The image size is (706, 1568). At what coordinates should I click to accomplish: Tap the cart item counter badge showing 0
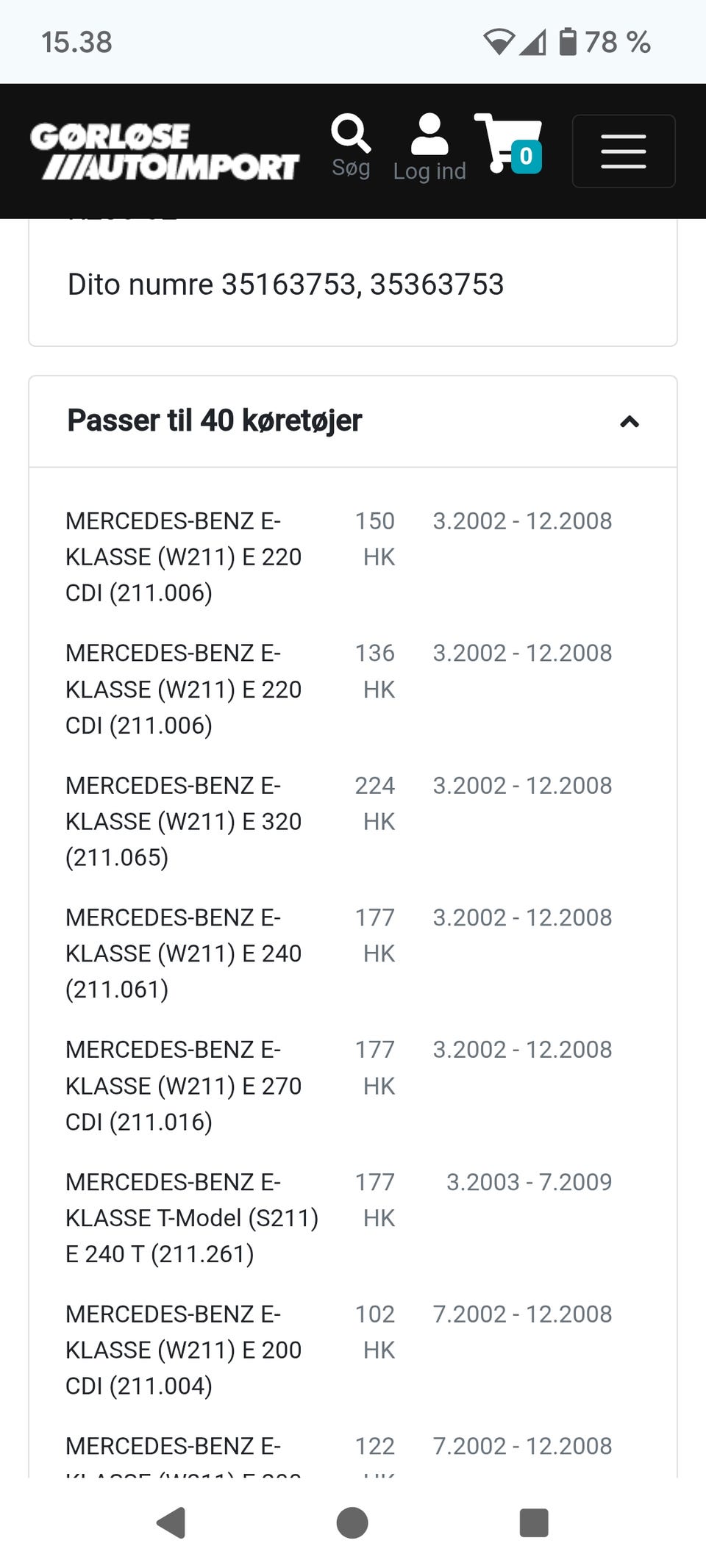525,156
